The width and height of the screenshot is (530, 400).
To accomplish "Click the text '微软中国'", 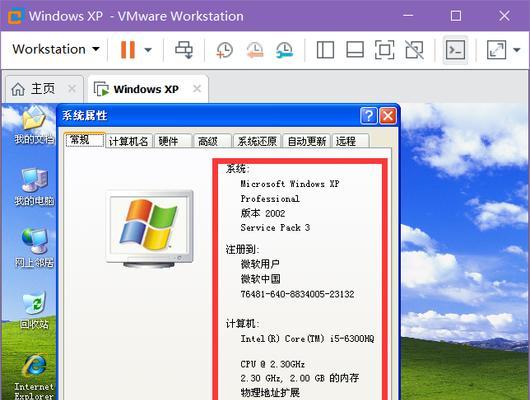I will (260, 279).
